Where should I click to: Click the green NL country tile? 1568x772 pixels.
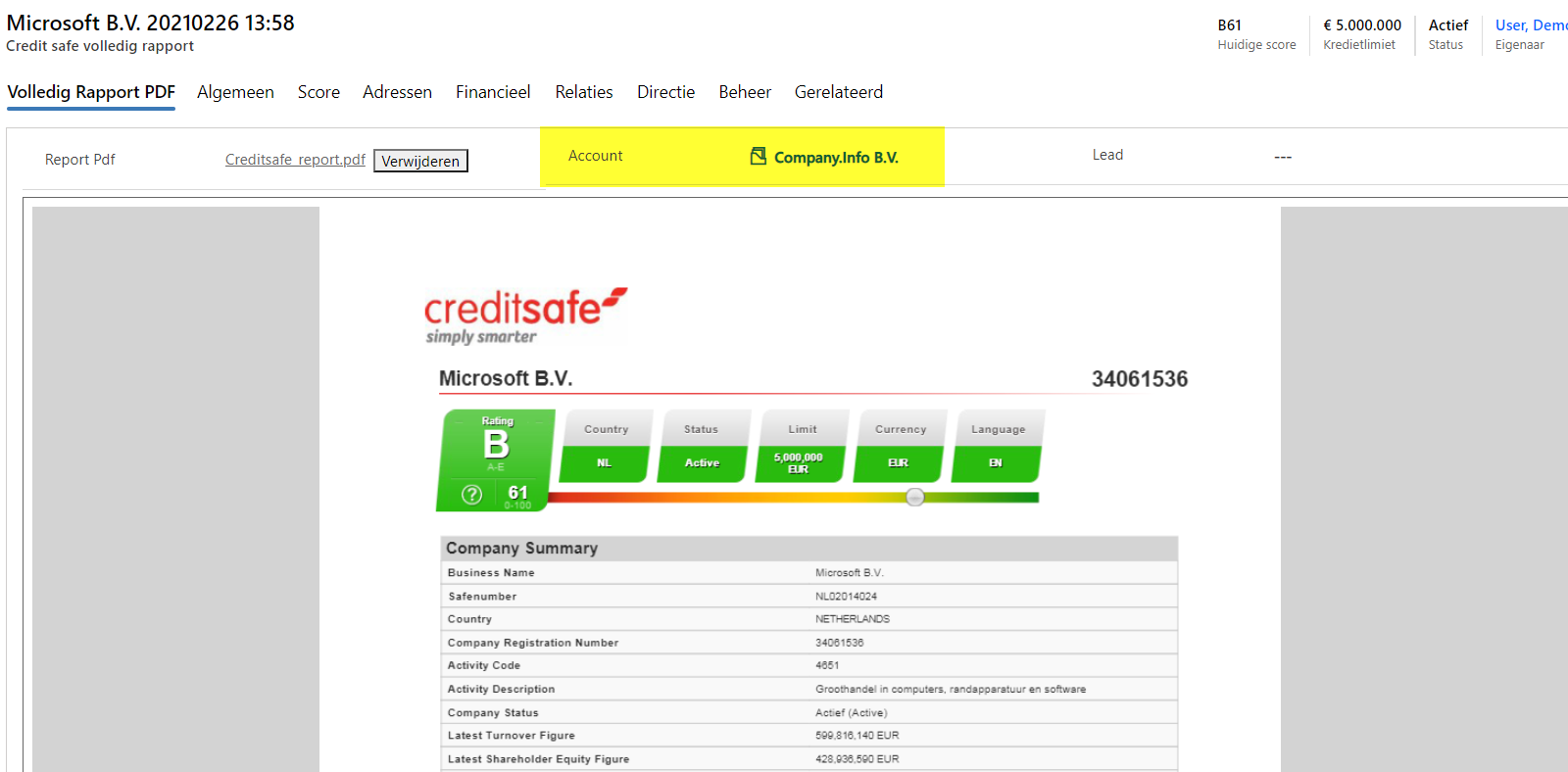(605, 463)
